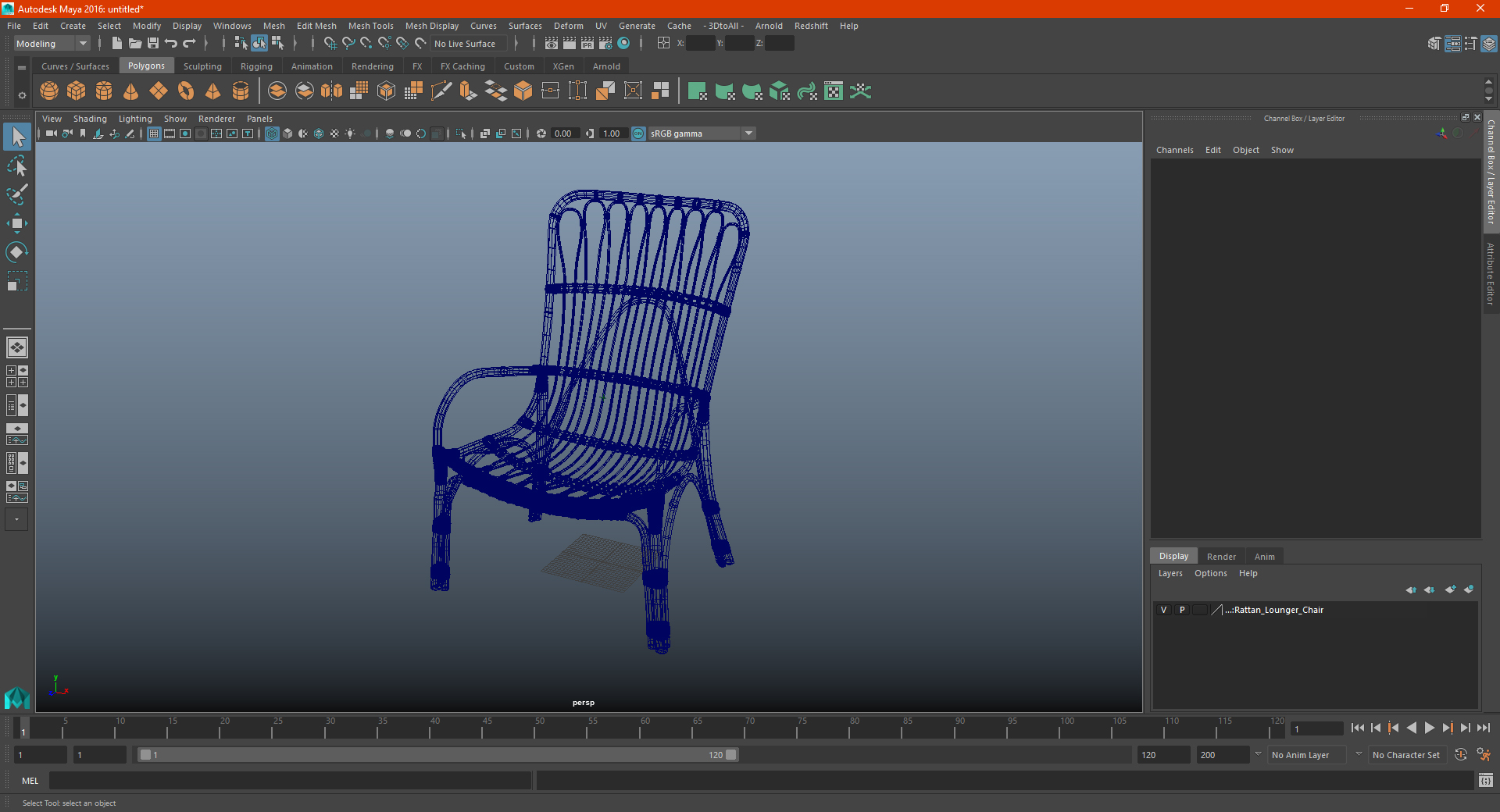Open the Deform menu
The image size is (1500, 812).
(x=569, y=26)
